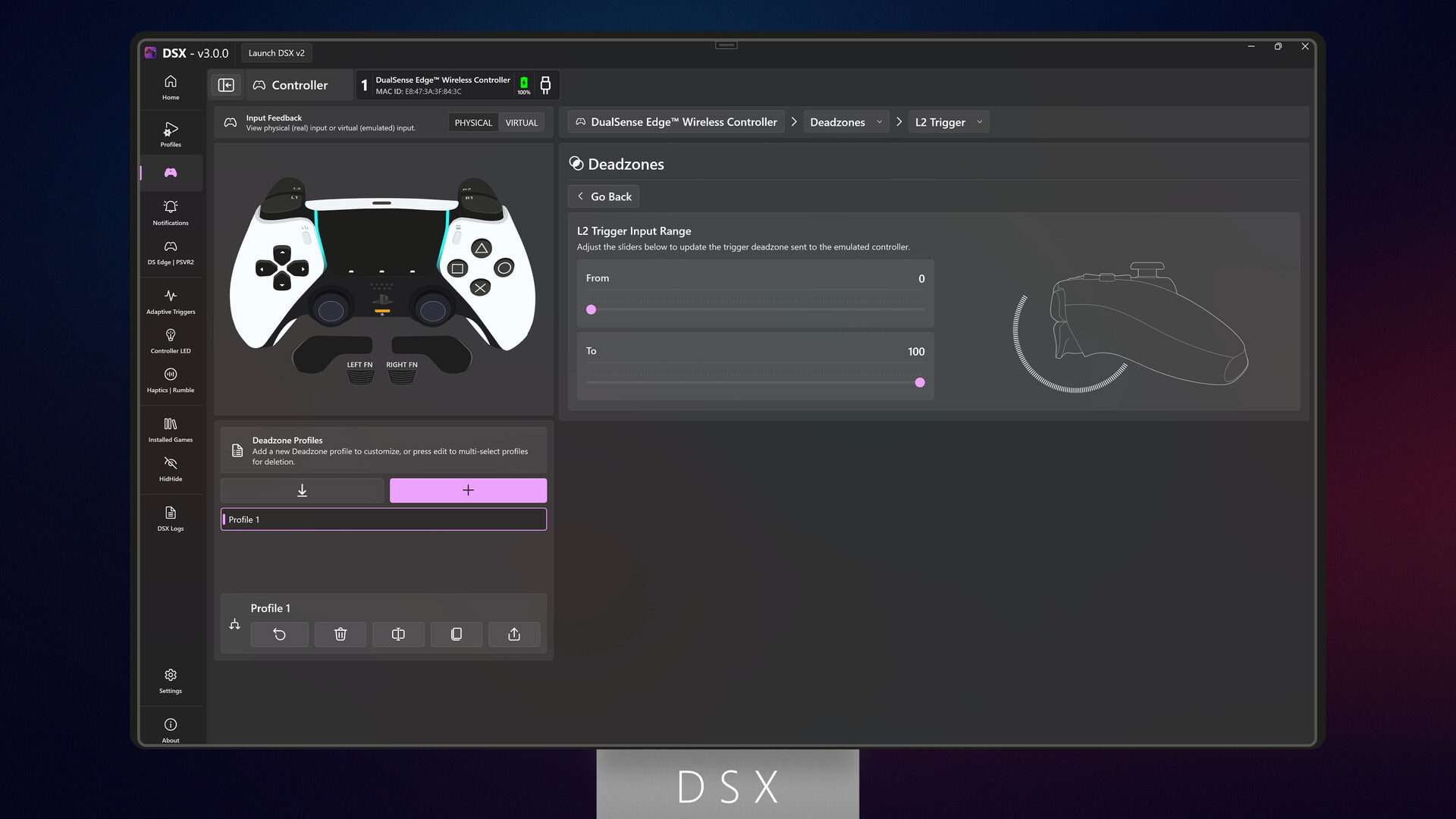Expand the L2 Trigger selector
The height and width of the screenshot is (819, 1456).
(948, 121)
